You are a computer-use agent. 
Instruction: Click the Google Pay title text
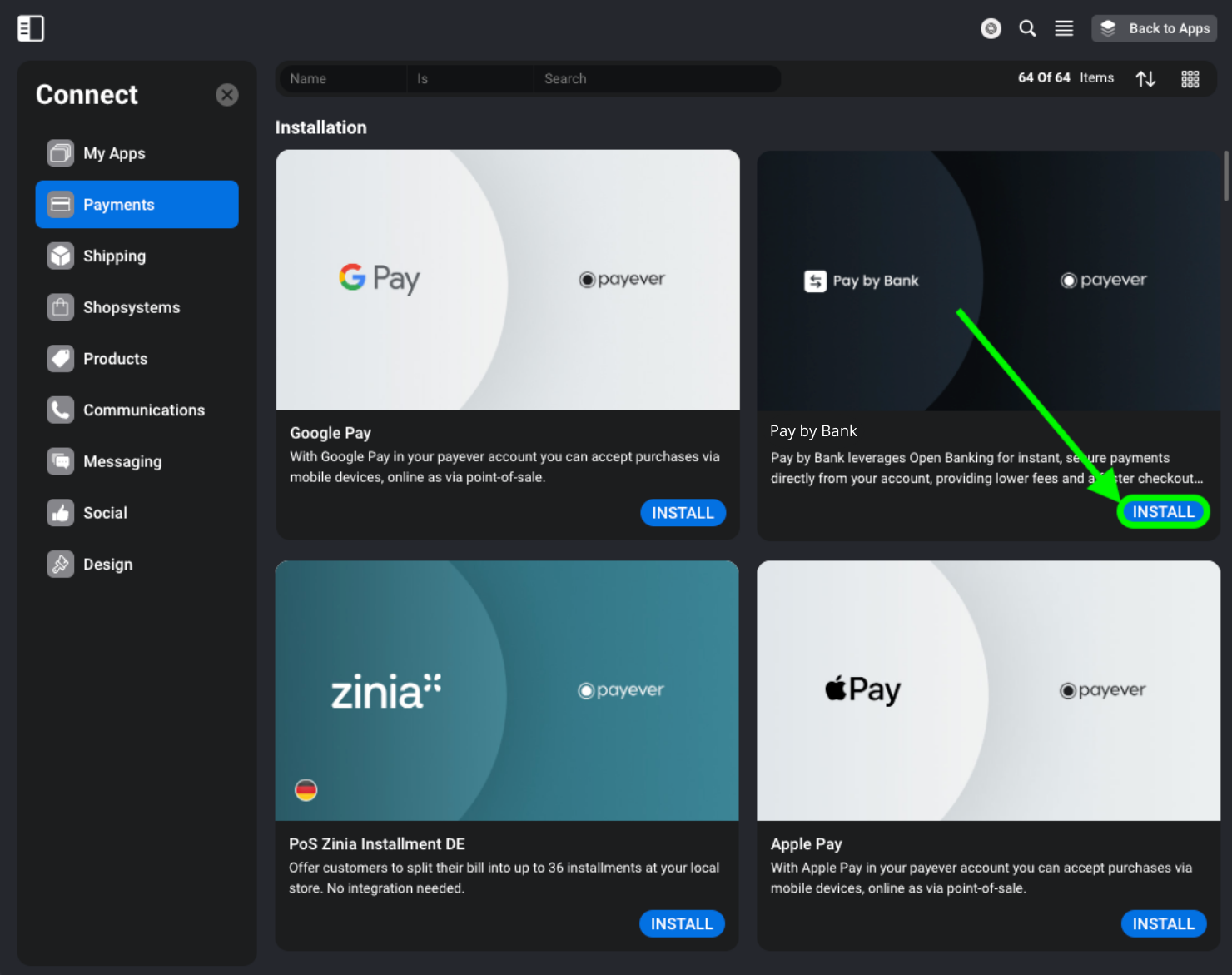330,433
